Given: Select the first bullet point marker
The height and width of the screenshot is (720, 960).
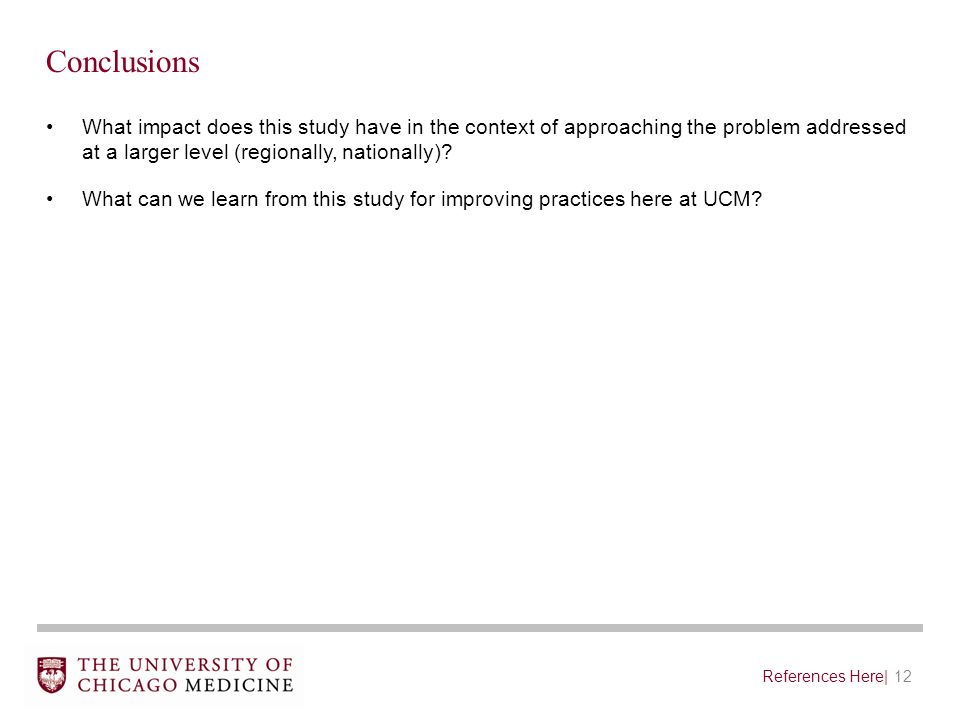Looking at the screenshot, I should tap(50, 127).
